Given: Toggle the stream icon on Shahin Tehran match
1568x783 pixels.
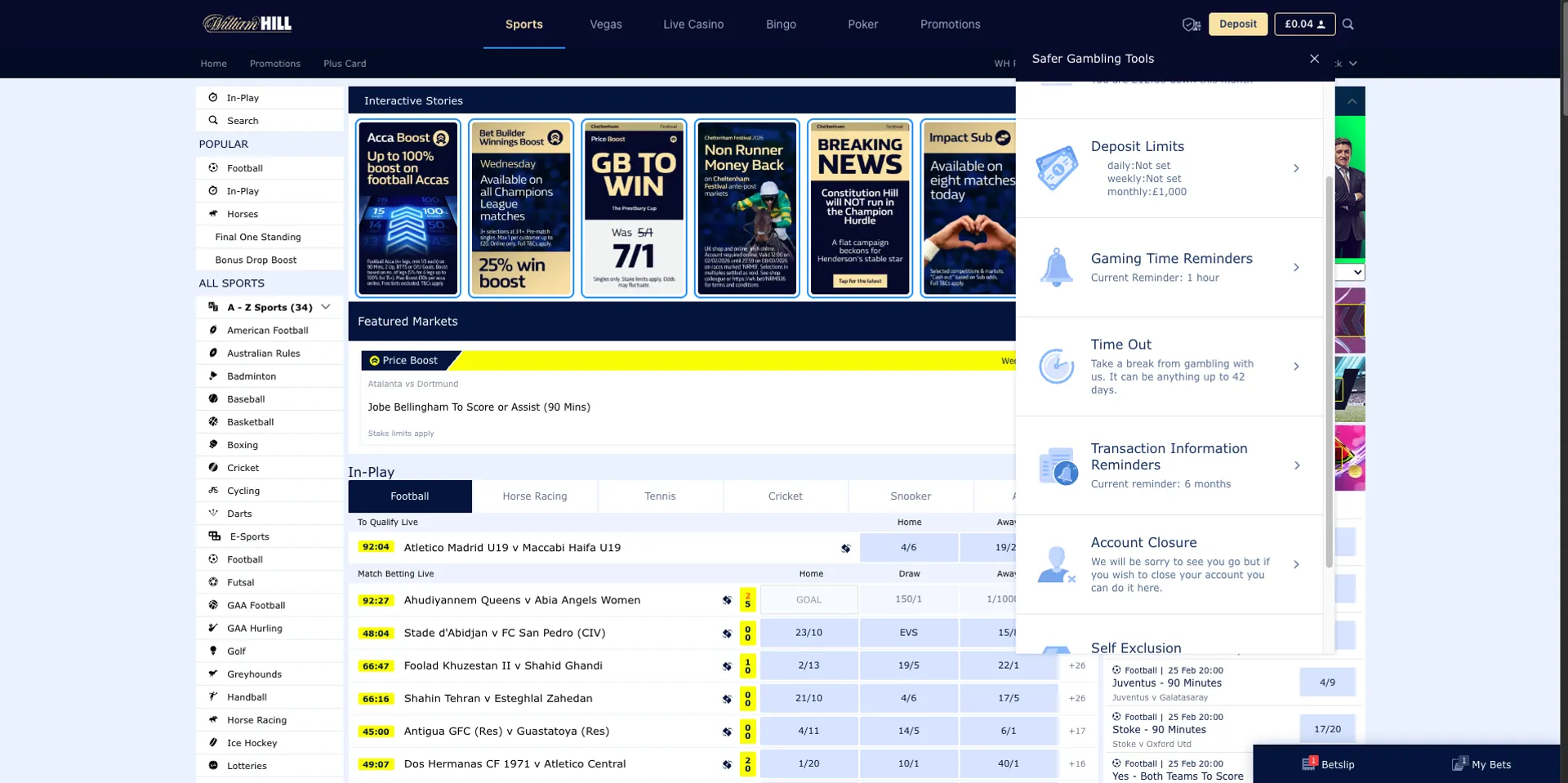Looking at the screenshot, I should coord(726,698).
